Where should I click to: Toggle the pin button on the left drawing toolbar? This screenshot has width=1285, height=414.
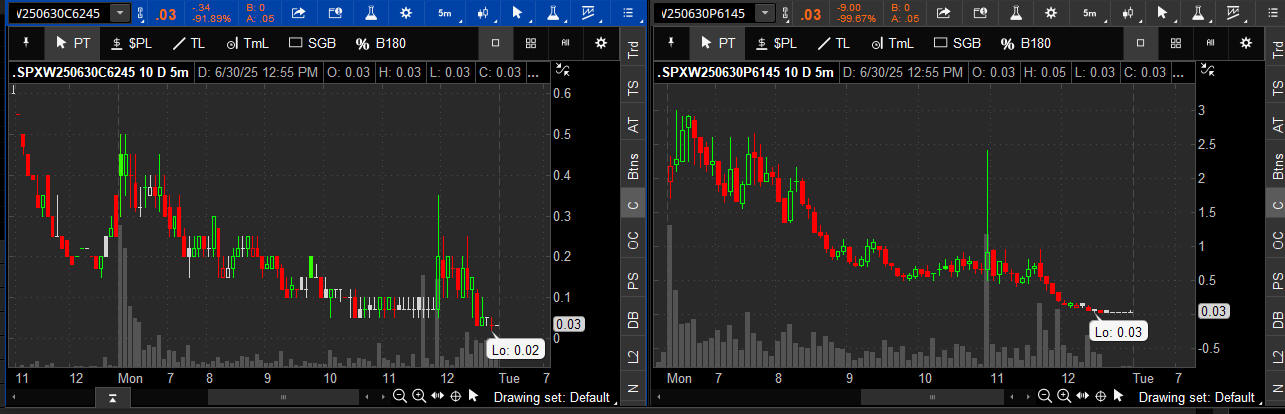tap(26, 43)
